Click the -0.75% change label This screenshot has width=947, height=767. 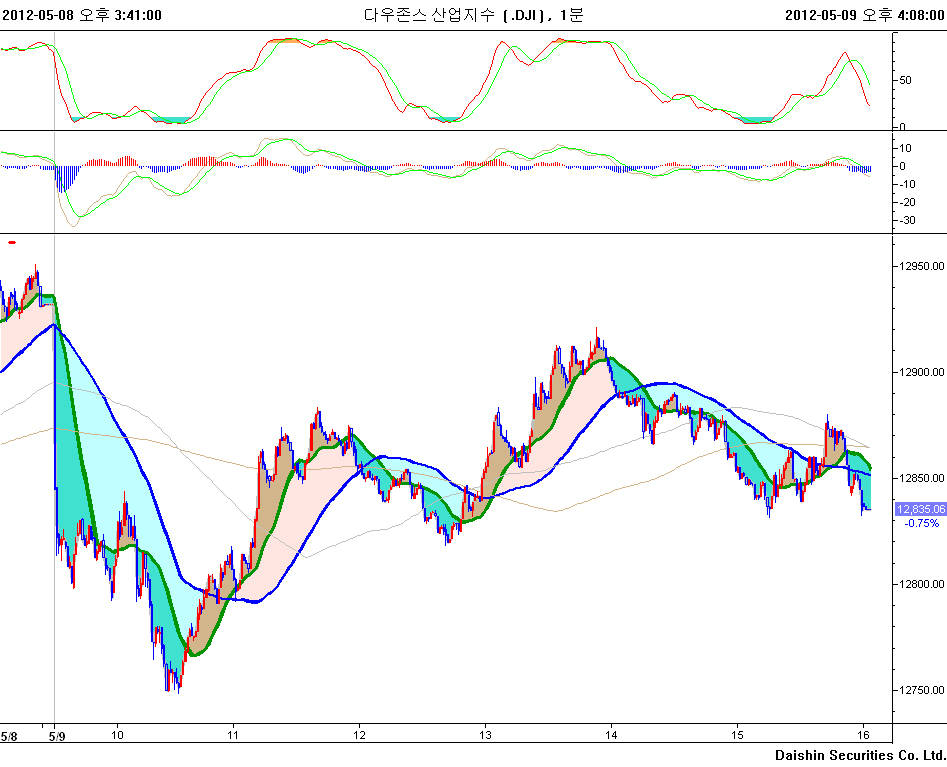[921, 523]
